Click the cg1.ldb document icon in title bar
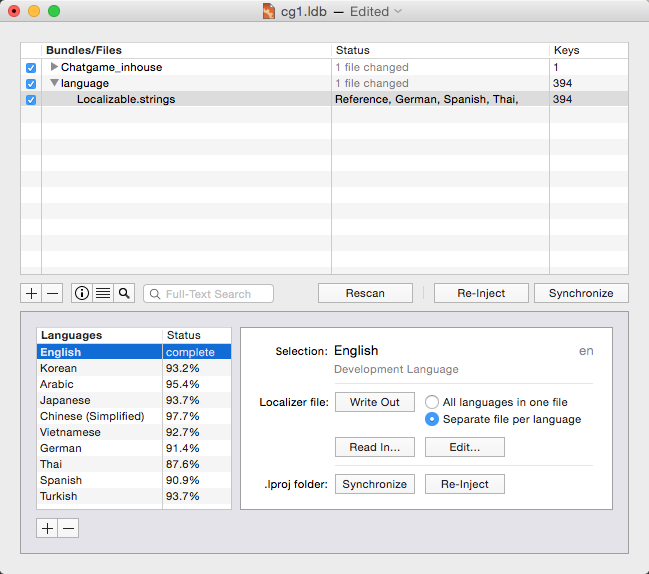Viewport: 649px width, 574px height. [x=269, y=11]
